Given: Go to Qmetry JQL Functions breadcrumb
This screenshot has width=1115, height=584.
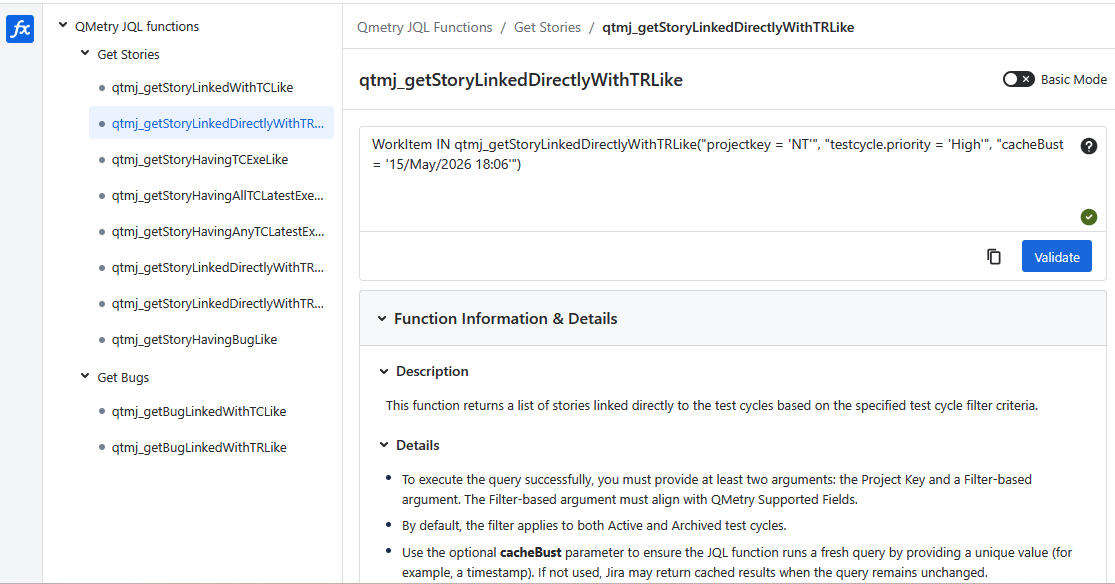Looking at the screenshot, I should (x=425, y=27).
